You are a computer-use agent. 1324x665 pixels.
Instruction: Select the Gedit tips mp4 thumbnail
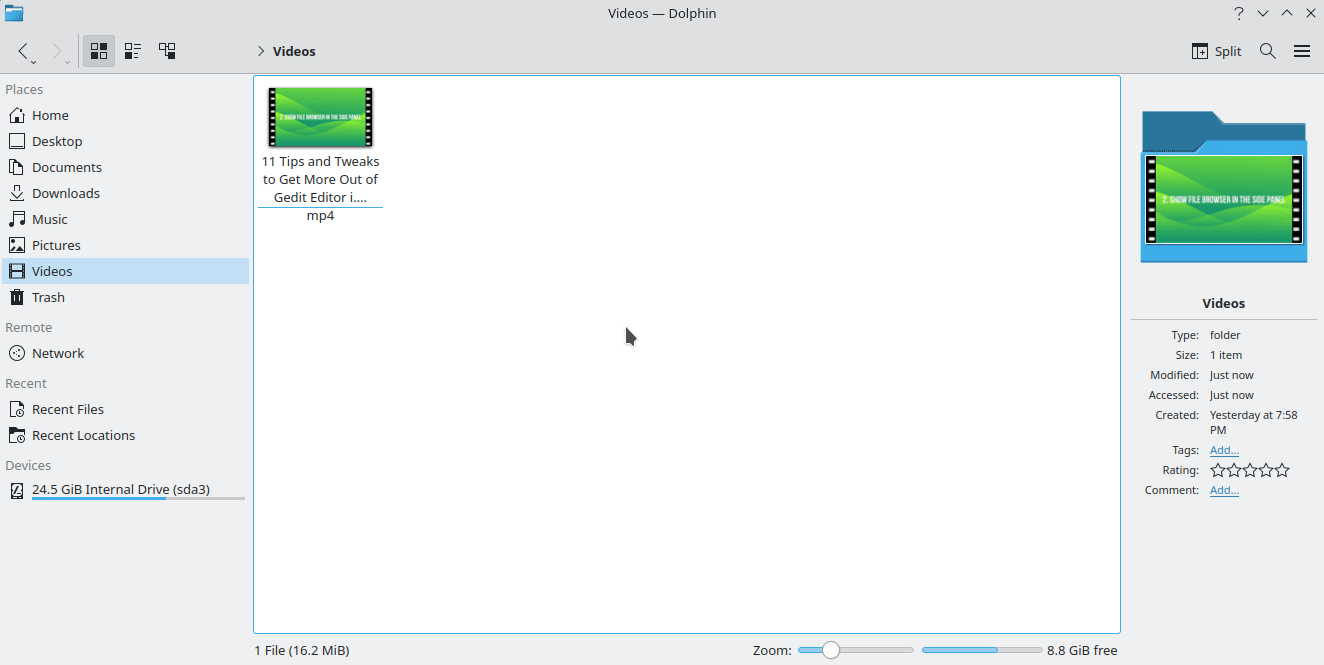pyautogui.click(x=320, y=116)
